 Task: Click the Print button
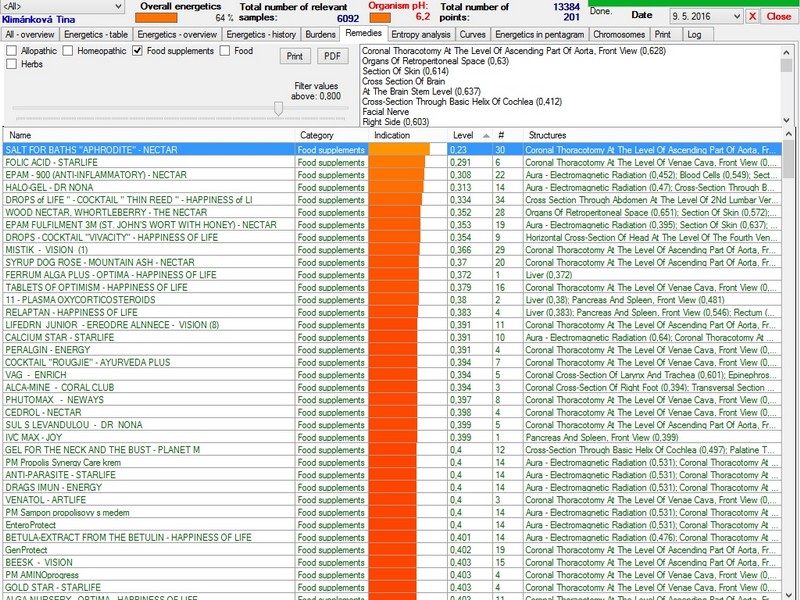pyautogui.click(x=295, y=56)
